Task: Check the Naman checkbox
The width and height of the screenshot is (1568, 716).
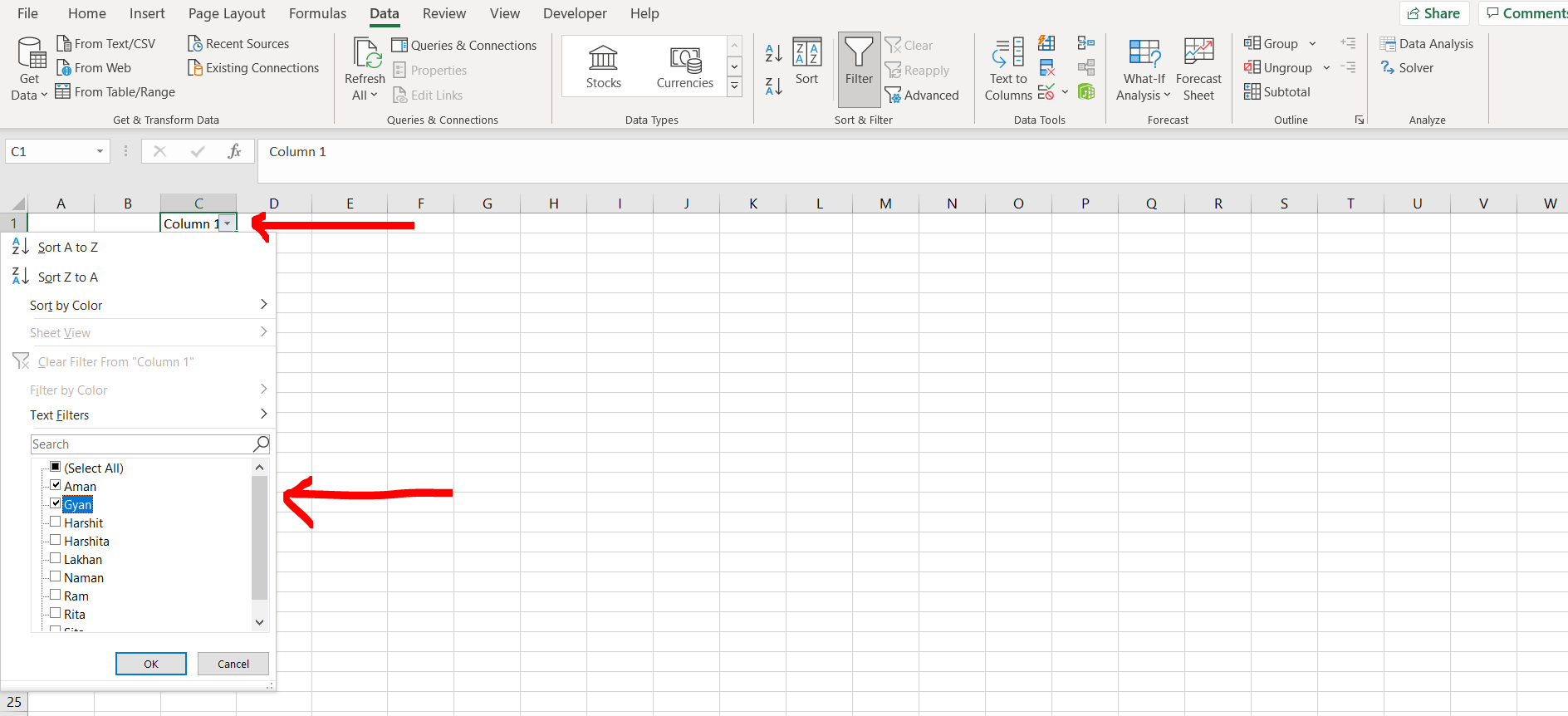Action: pos(56,576)
